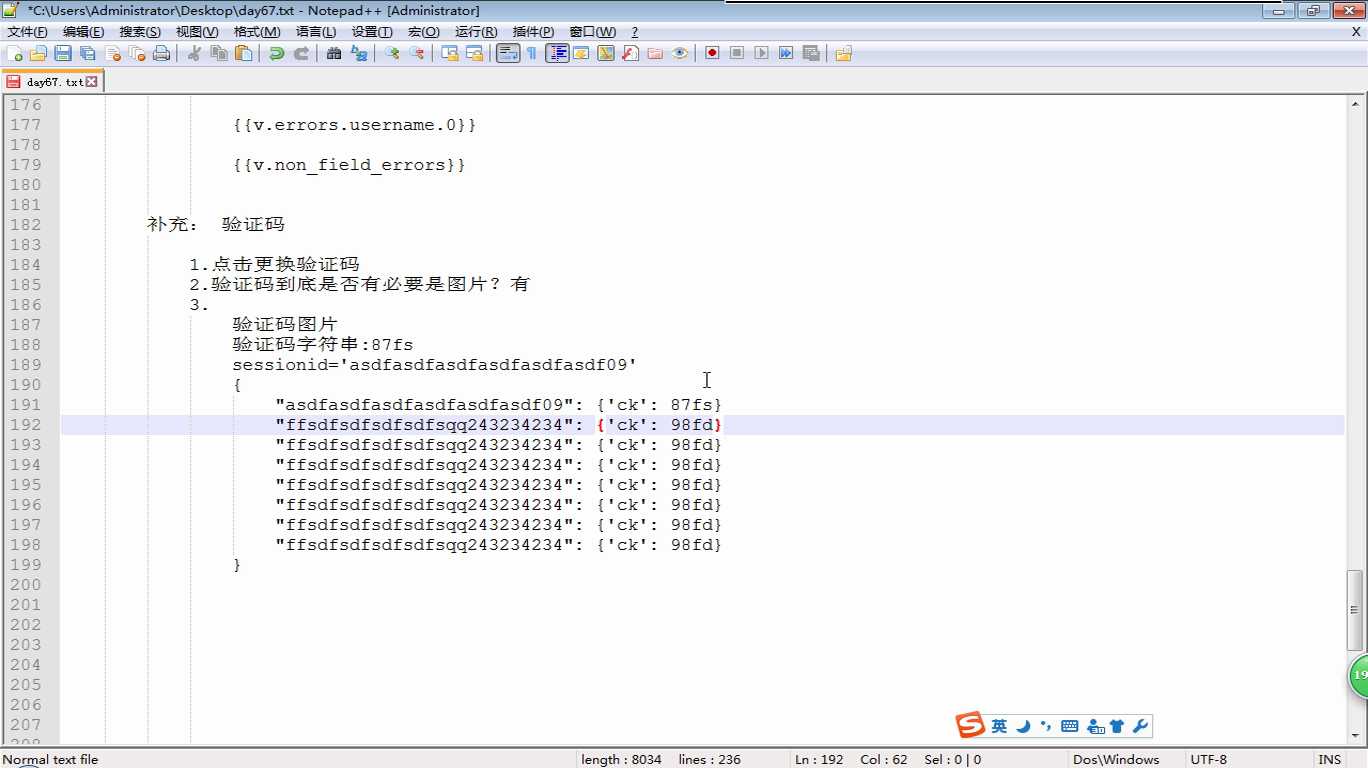1368x768 pixels.
Task: Expand the 设置(T) menu
Action: 372,32
